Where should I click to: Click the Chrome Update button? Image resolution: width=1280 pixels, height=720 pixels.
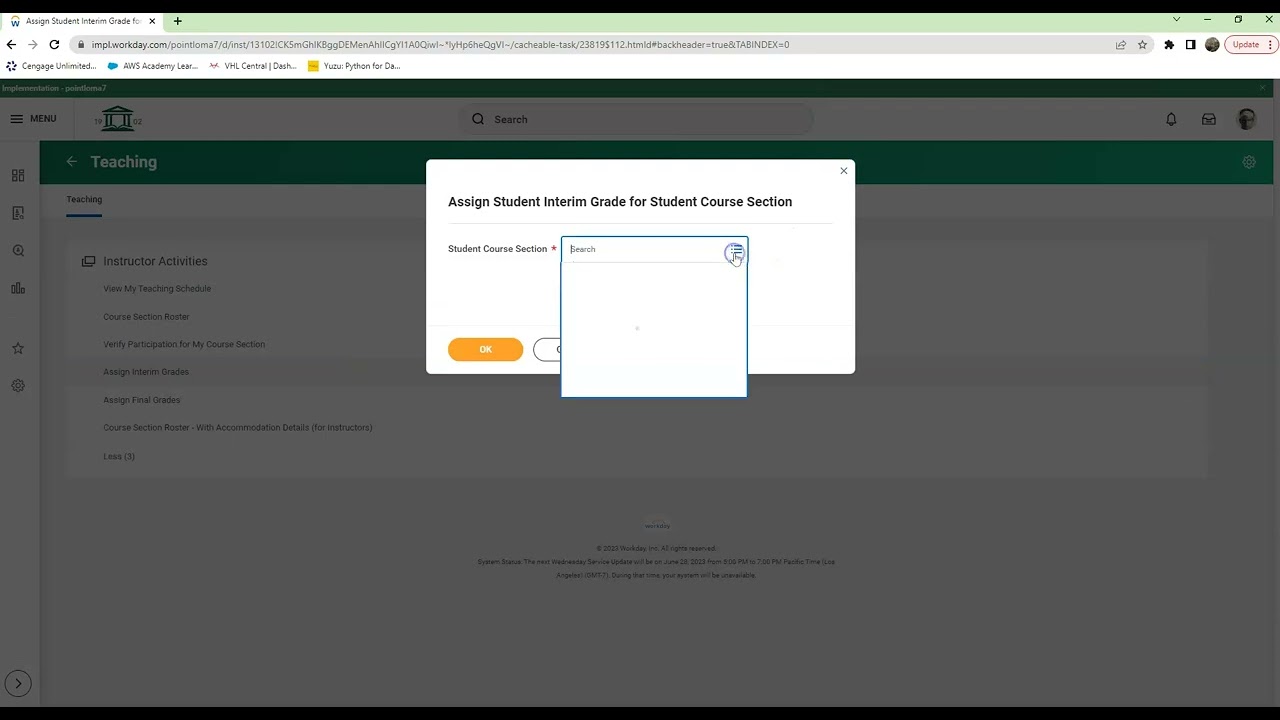1251,45
